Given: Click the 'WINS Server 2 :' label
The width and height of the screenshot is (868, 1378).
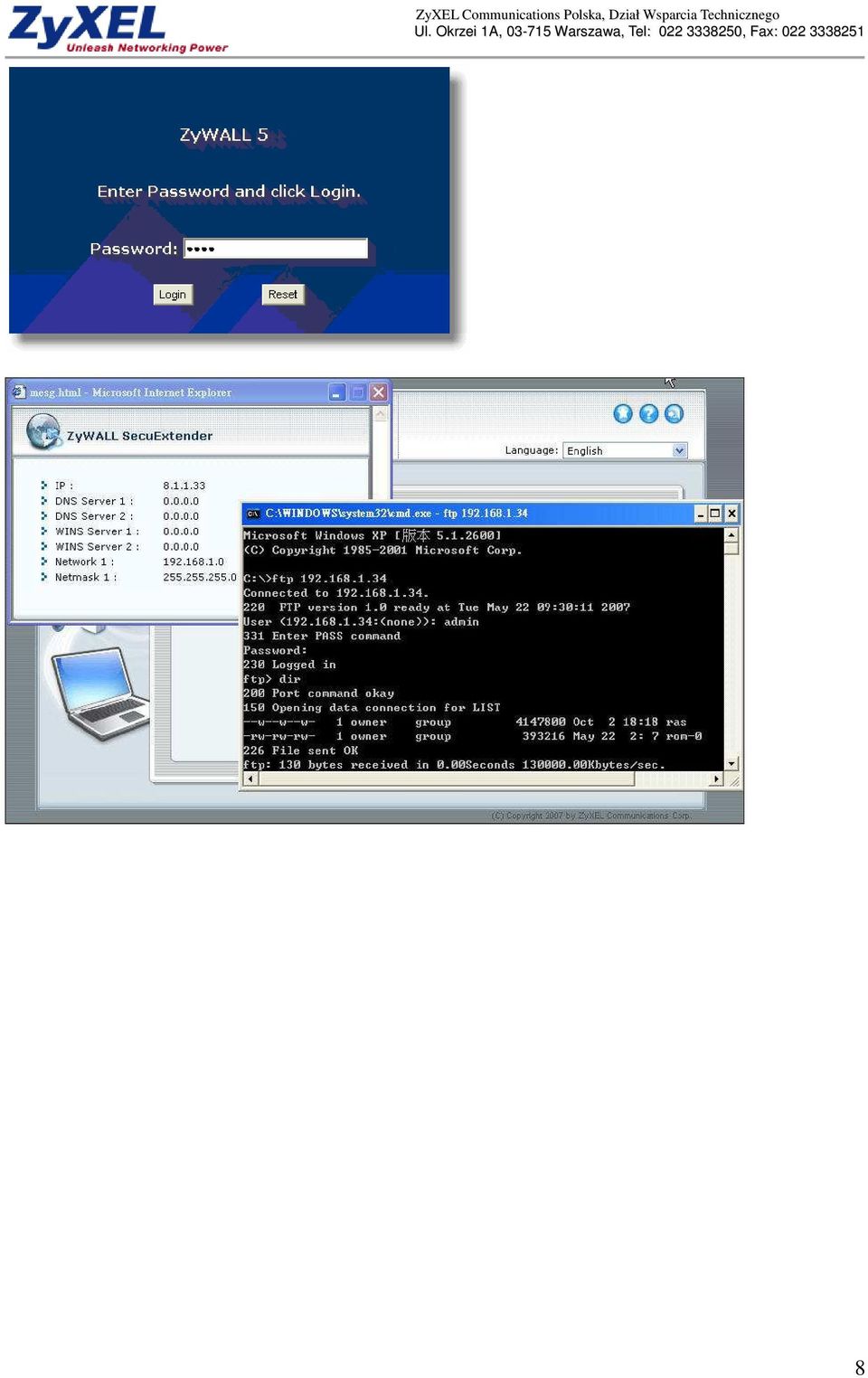Looking at the screenshot, I should click(x=97, y=546).
